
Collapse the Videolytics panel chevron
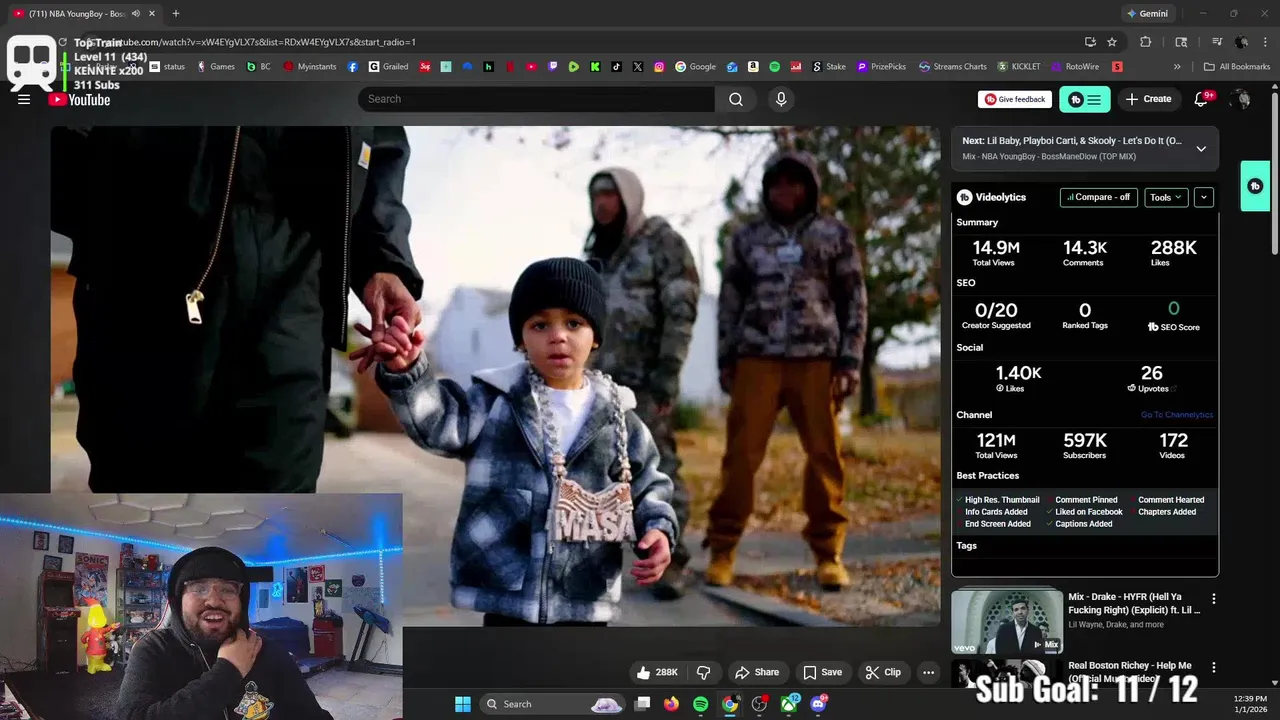tap(1204, 197)
